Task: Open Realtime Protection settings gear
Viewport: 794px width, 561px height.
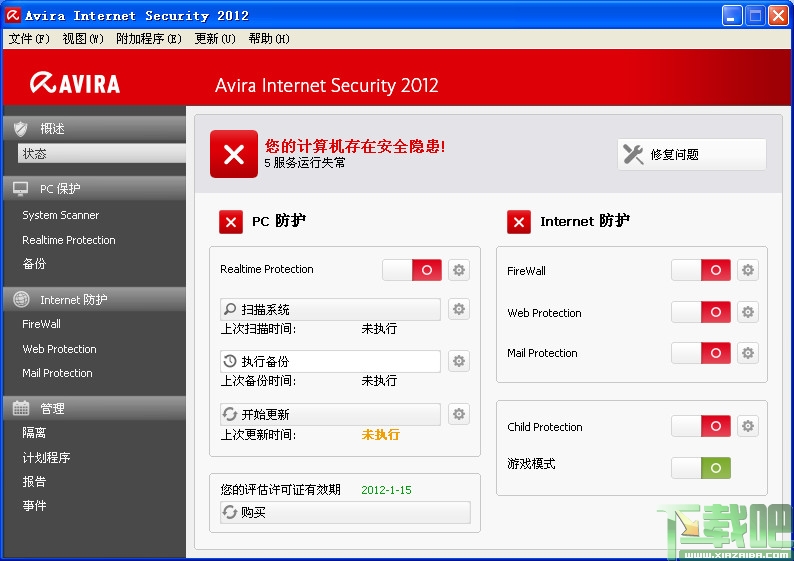Action: coord(459,270)
